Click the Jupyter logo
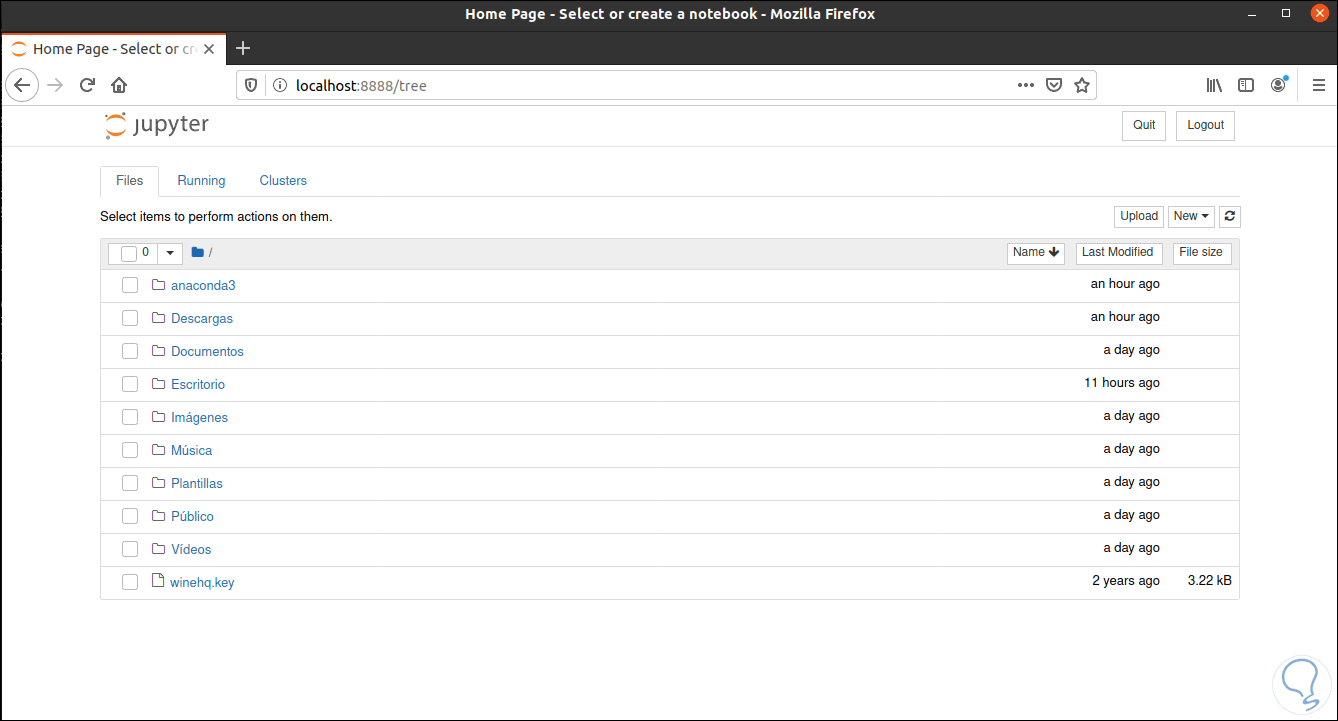This screenshot has height=721, width=1338. tap(157, 125)
